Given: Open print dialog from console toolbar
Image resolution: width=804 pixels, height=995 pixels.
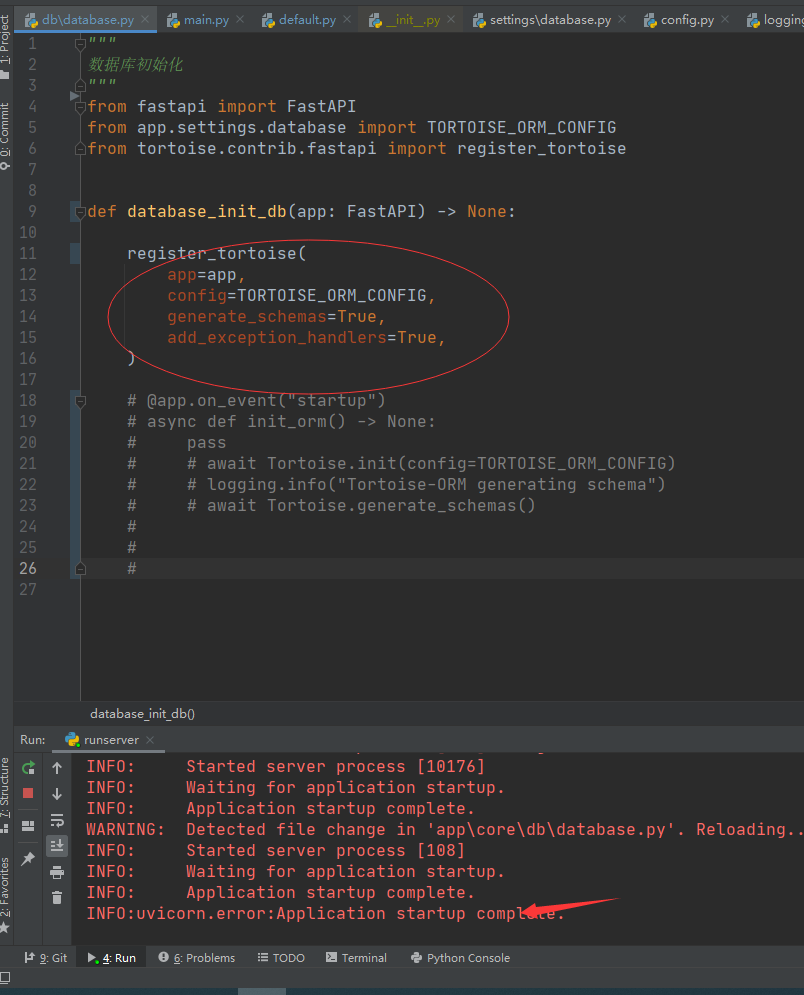Looking at the screenshot, I should point(57,874).
